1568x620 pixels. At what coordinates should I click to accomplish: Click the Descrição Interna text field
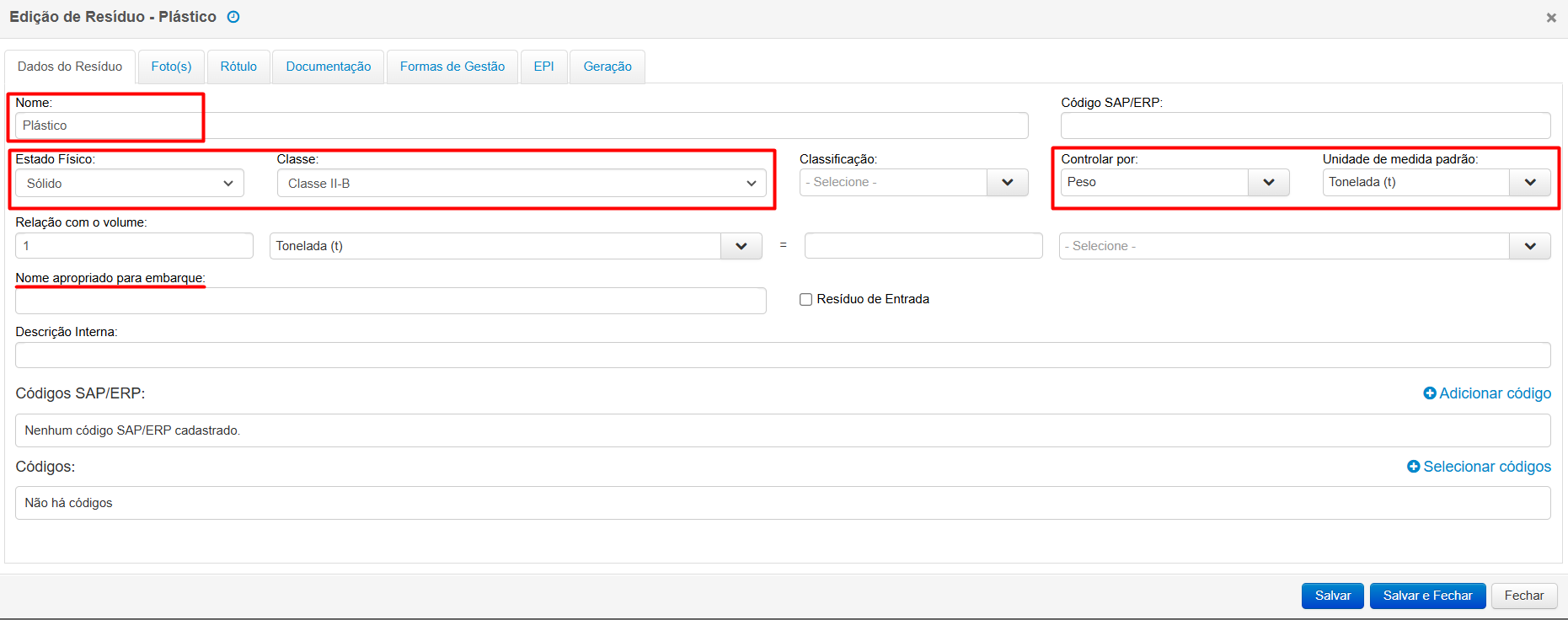(782, 355)
